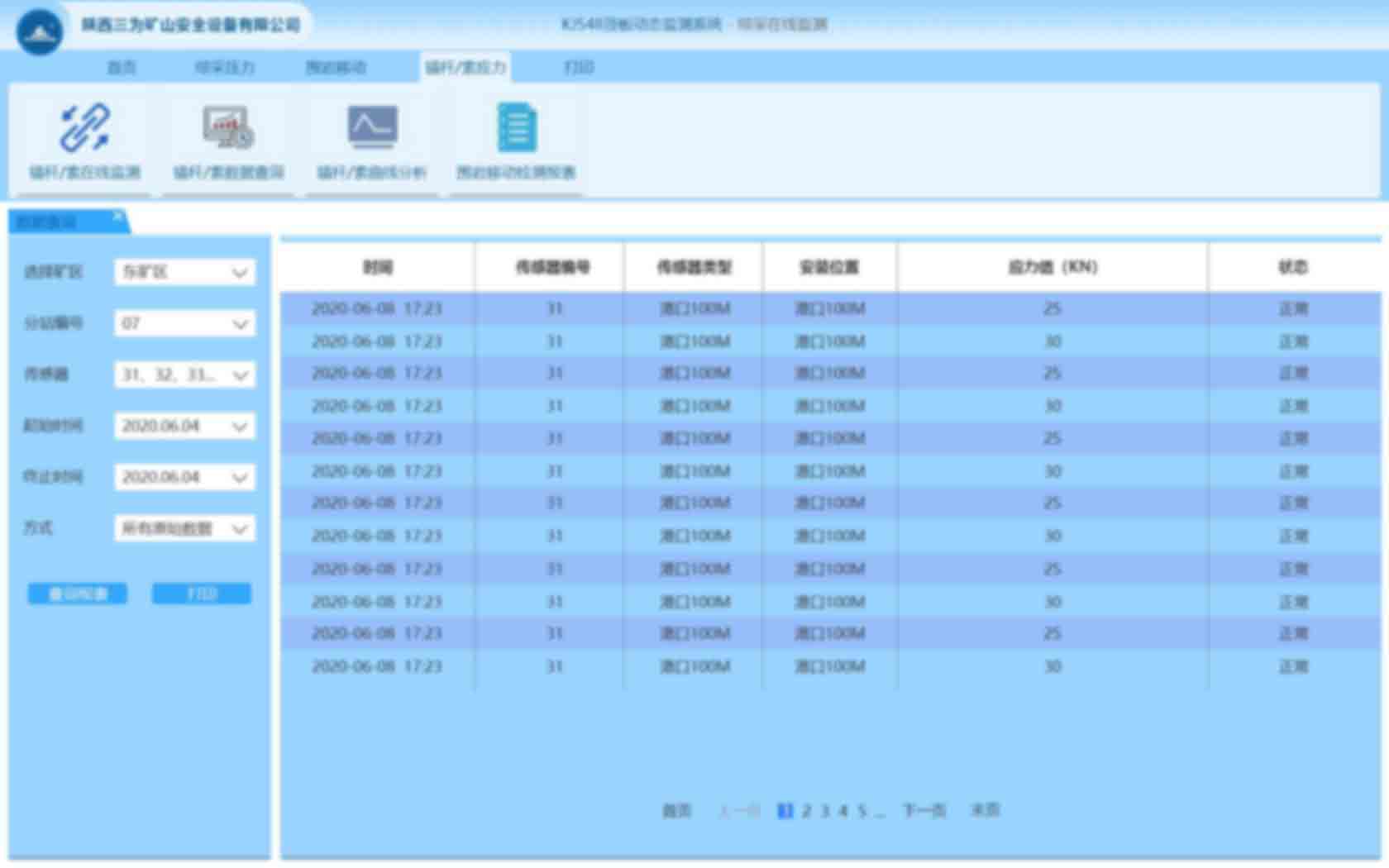Screen dimensions: 1389x868
Task: Expand the 分站编号 dropdown showing 07
Action: [x=184, y=323]
